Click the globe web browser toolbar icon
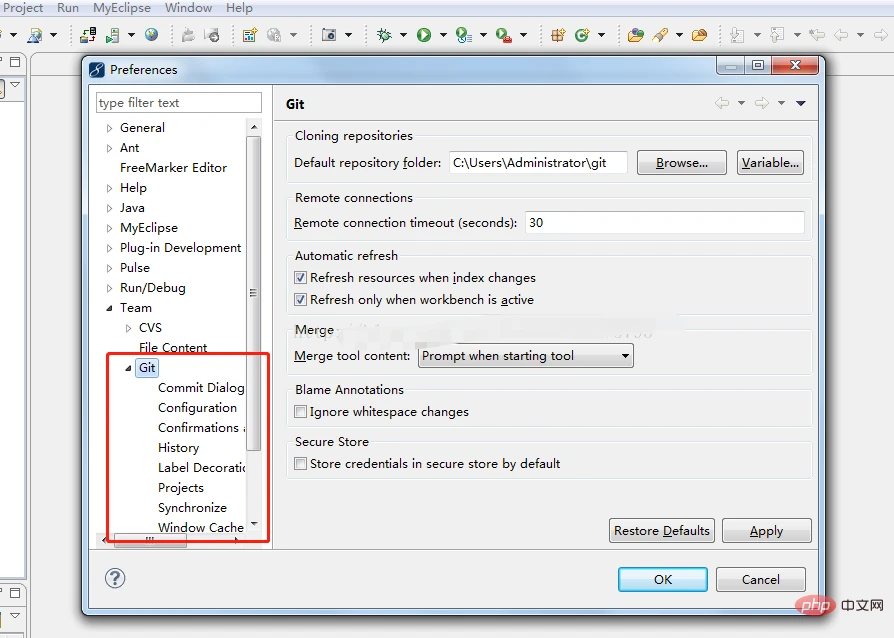Image resolution: width=894 pixels, height=638 pixels. point(151,35)
